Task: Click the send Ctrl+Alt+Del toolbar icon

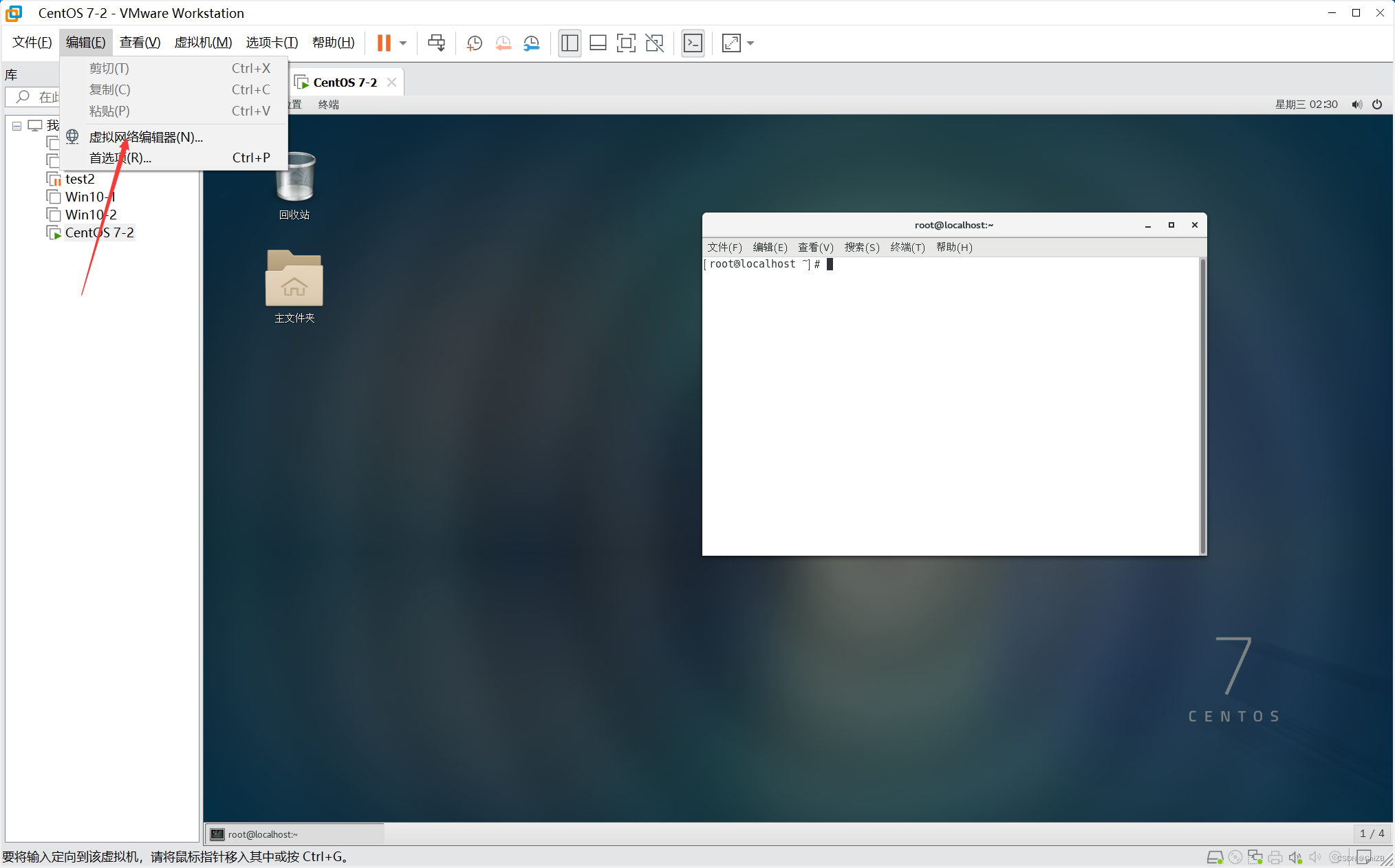Action: [436, 43]
